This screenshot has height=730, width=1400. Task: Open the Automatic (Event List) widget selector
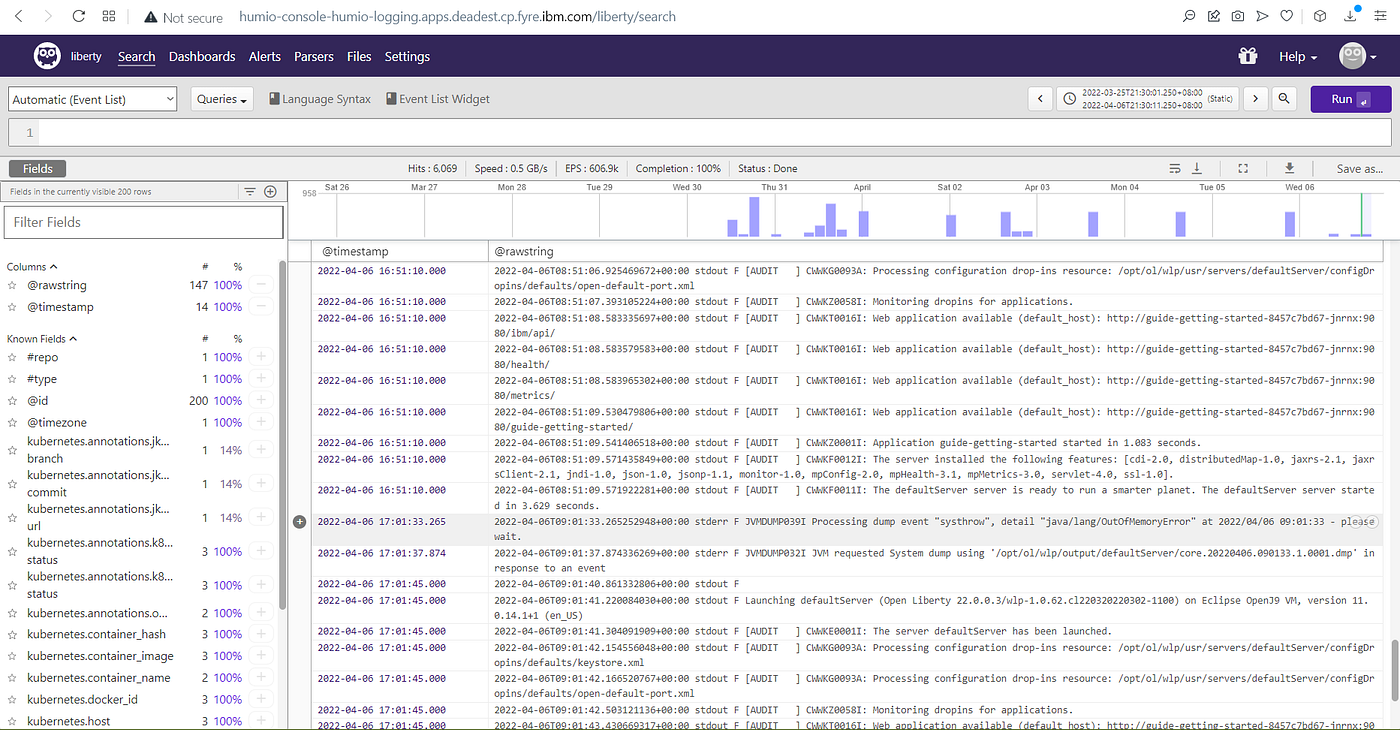point(93,99)
